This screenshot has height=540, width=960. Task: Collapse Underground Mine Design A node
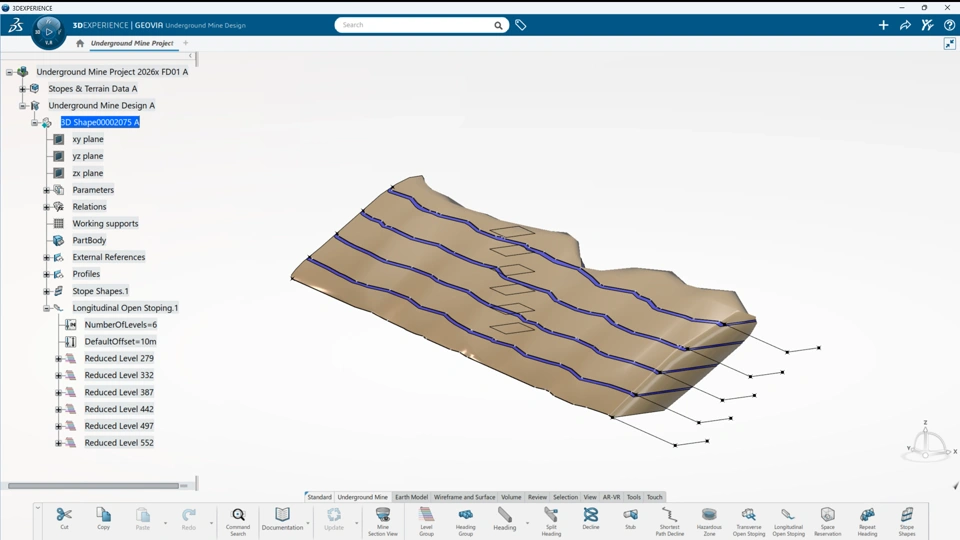[x=22, y=106]
